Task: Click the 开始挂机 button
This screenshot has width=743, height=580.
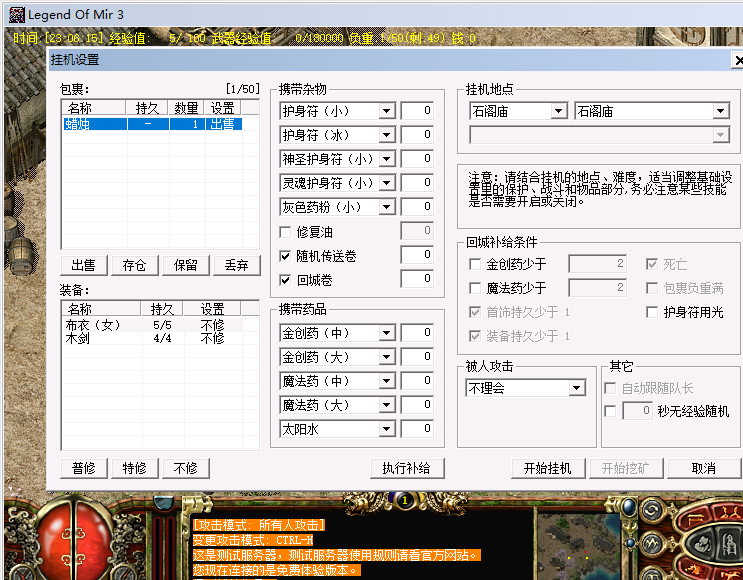Action: (x=548, y=468)
